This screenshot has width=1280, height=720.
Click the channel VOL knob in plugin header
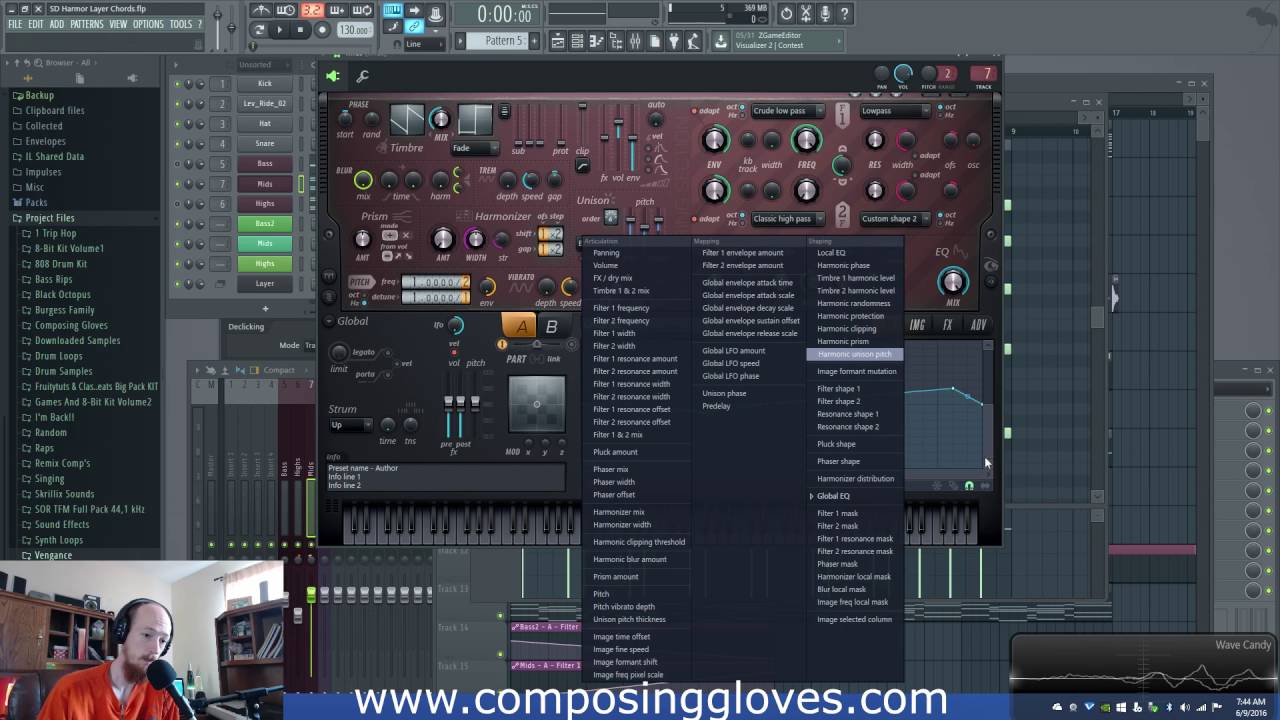tap(903, 73)
